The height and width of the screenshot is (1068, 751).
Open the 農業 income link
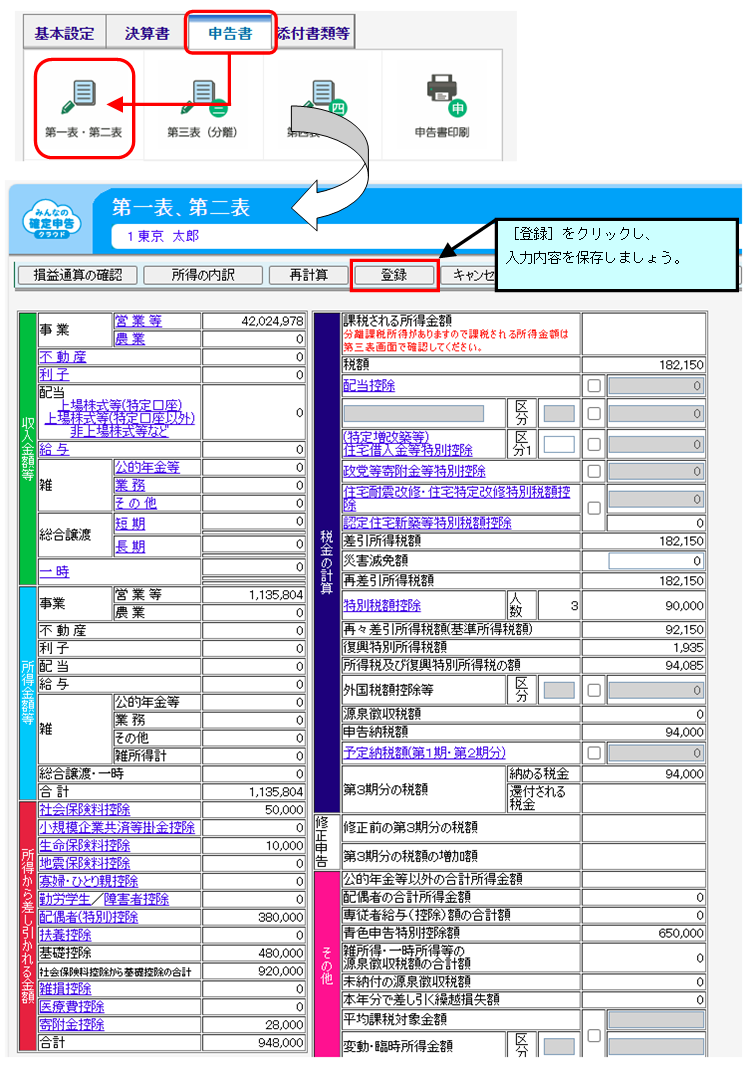tap(130, 339)
